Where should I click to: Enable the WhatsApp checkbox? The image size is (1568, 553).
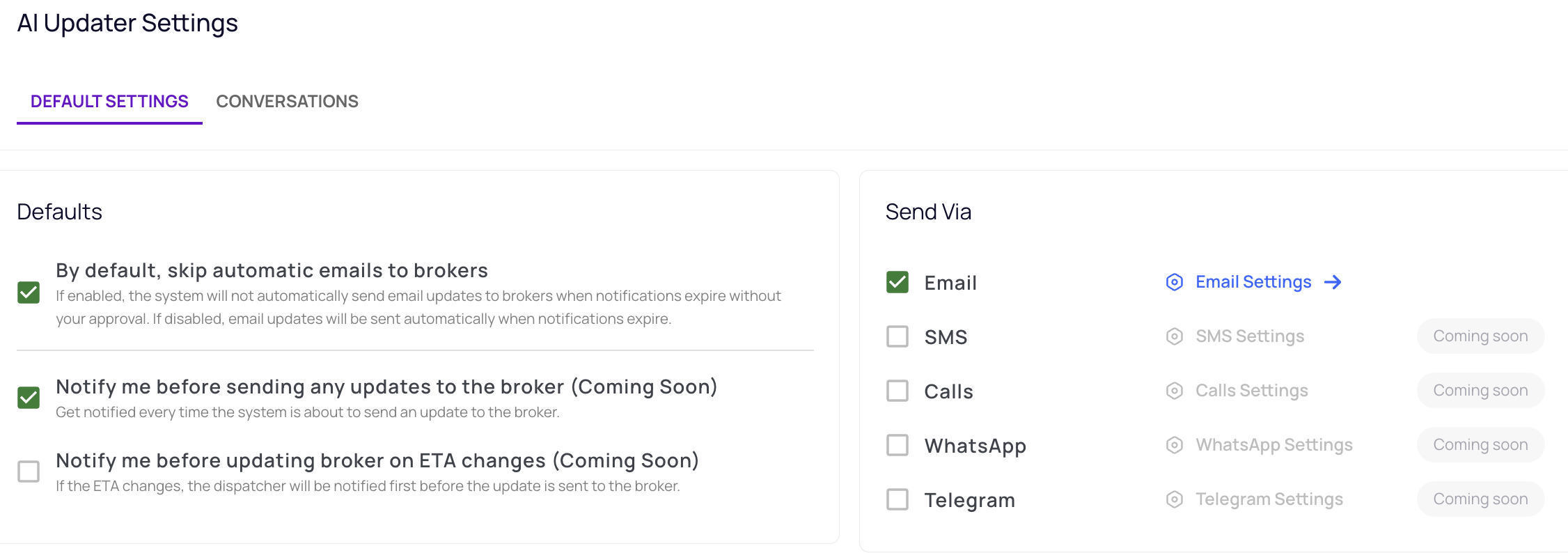click(897, 445)
